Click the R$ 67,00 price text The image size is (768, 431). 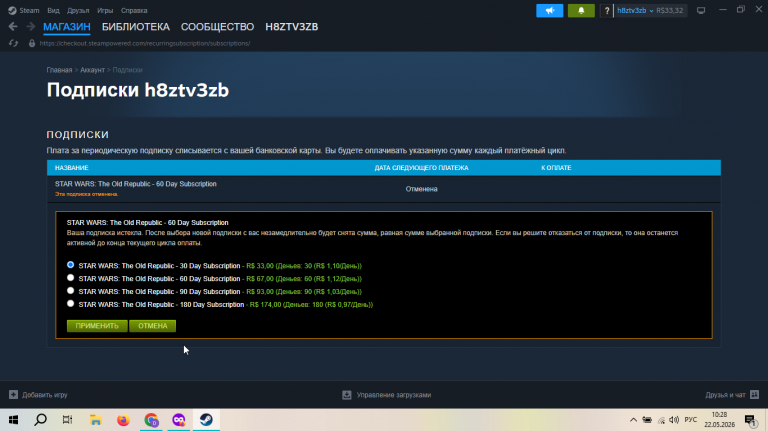point(260,278)
